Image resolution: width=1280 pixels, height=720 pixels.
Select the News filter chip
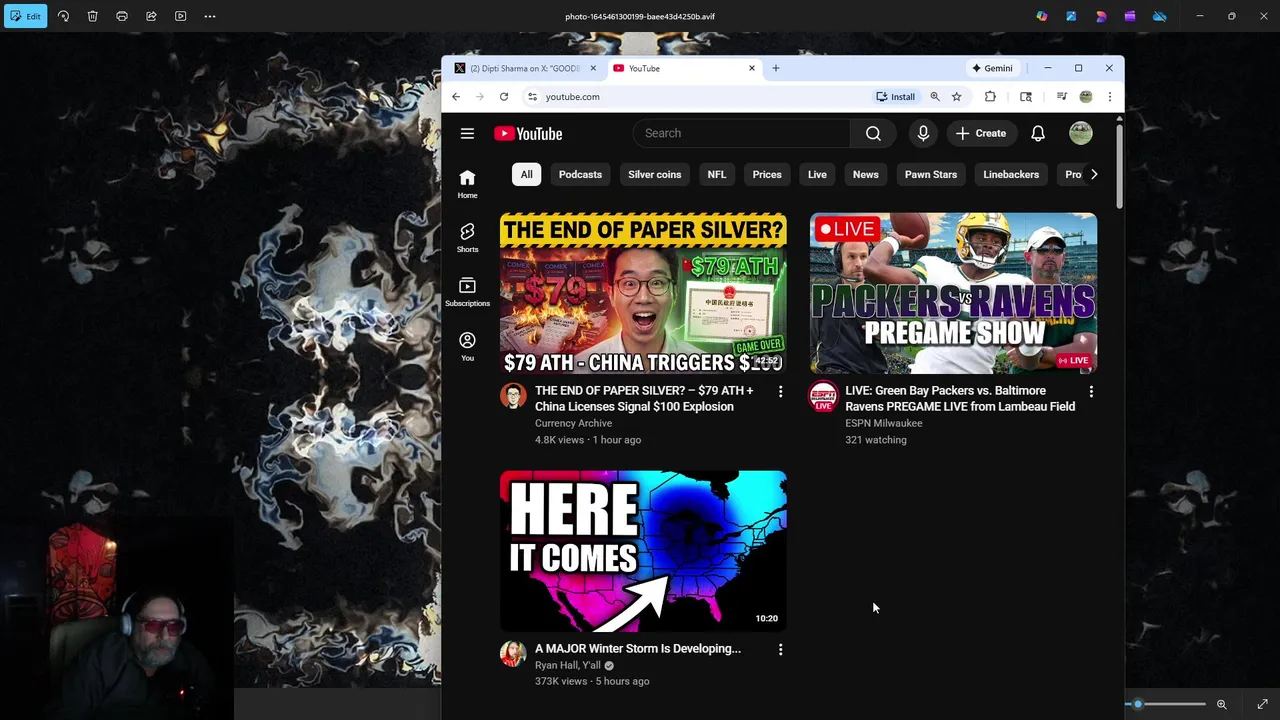pyautogui.click(x=866, y=174)
